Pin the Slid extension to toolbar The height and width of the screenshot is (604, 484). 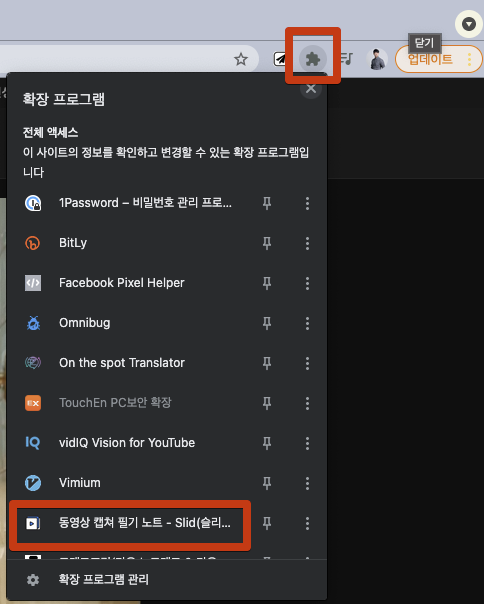[x=267, y=523]
